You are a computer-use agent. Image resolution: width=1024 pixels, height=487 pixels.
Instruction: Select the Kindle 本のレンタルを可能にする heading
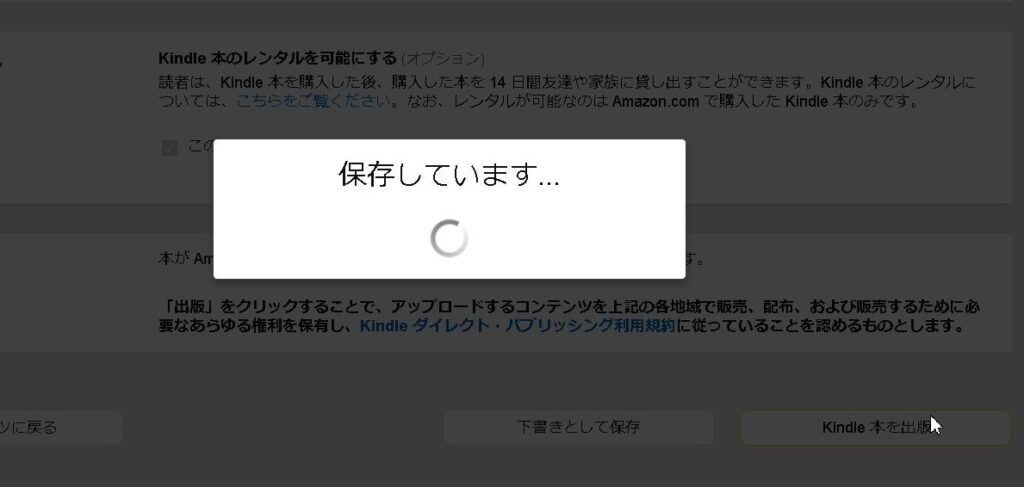click(278, 58)
